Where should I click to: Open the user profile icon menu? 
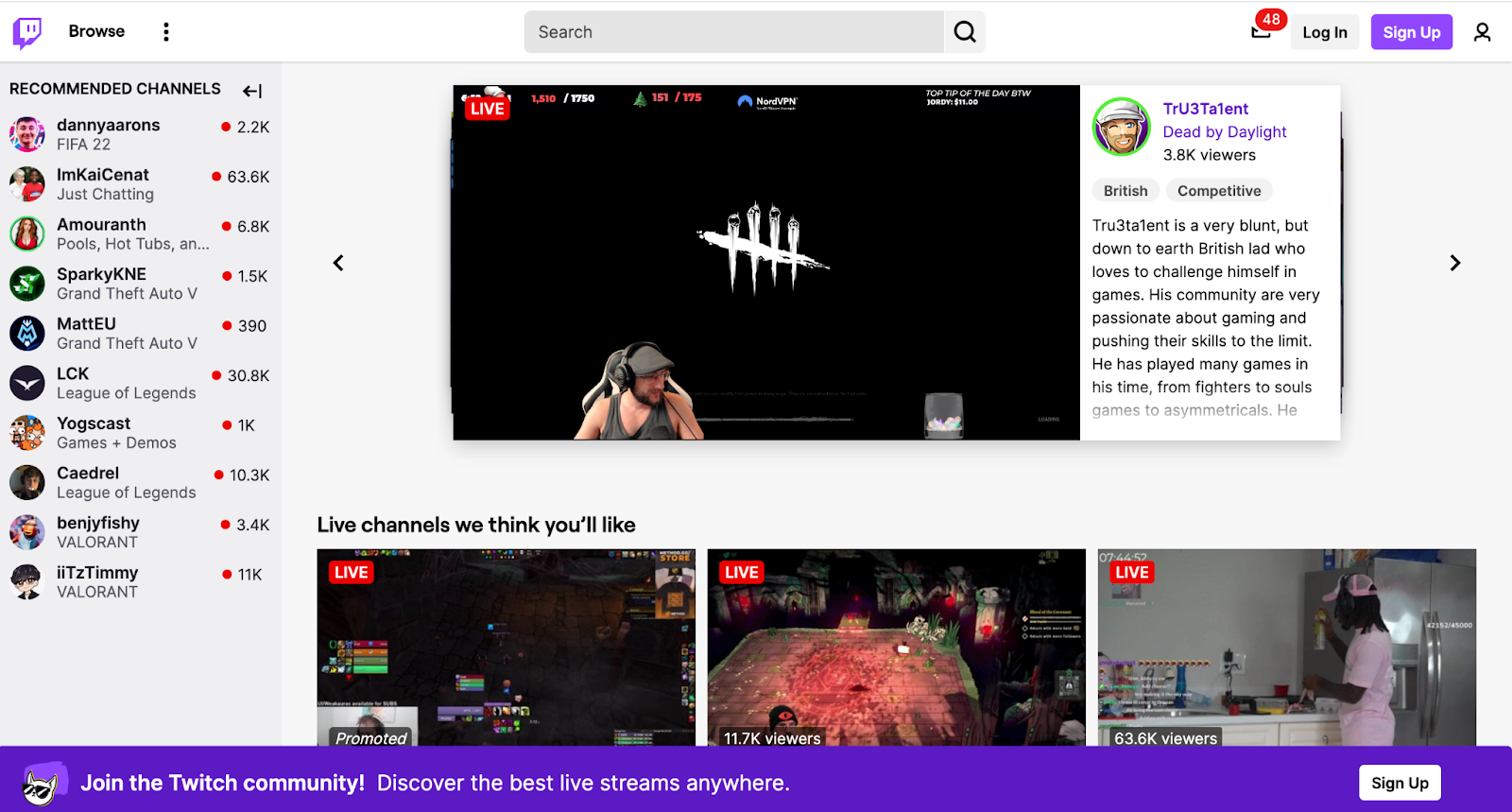[1482, 32]
